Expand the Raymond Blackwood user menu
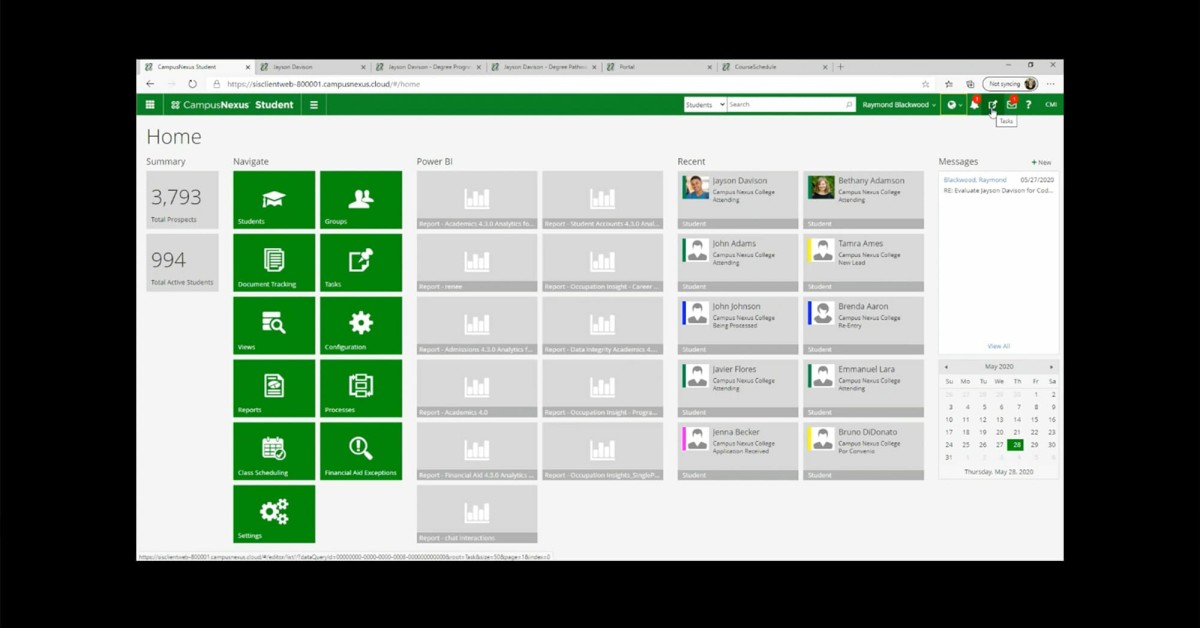 tap(899, 105)
